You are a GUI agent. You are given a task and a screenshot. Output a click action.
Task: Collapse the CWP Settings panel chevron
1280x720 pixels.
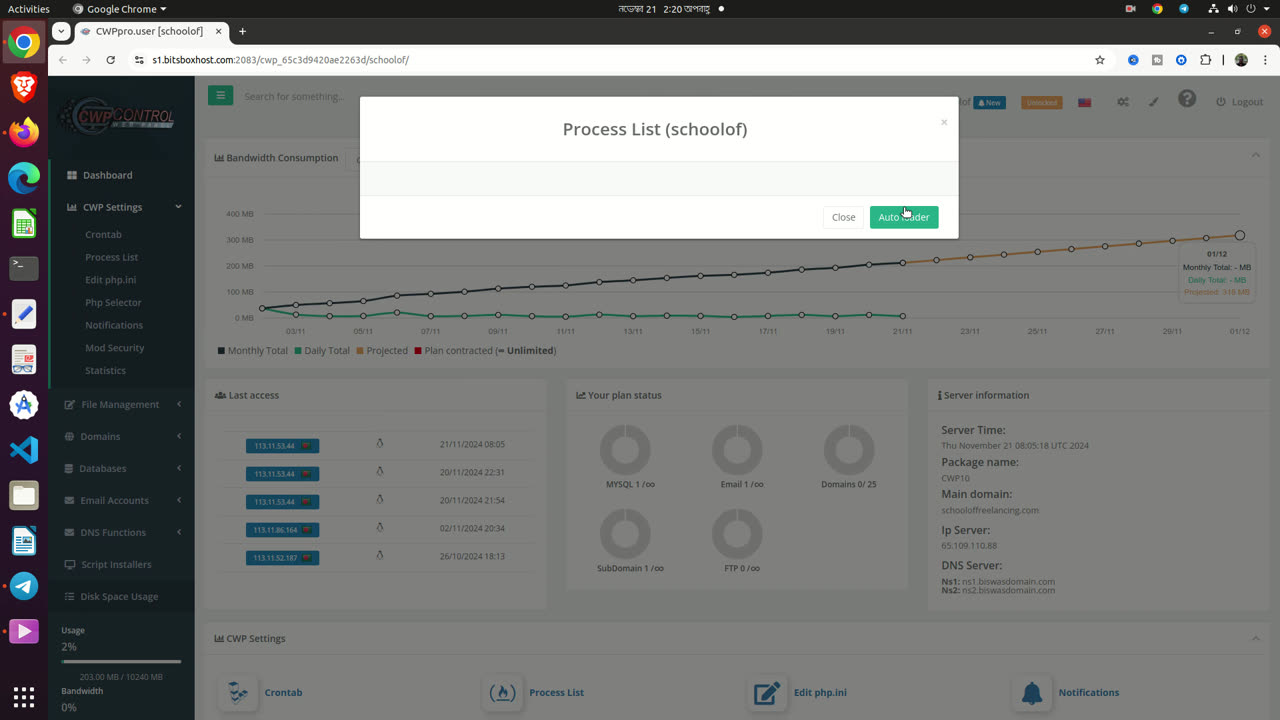coord(1255,638)
